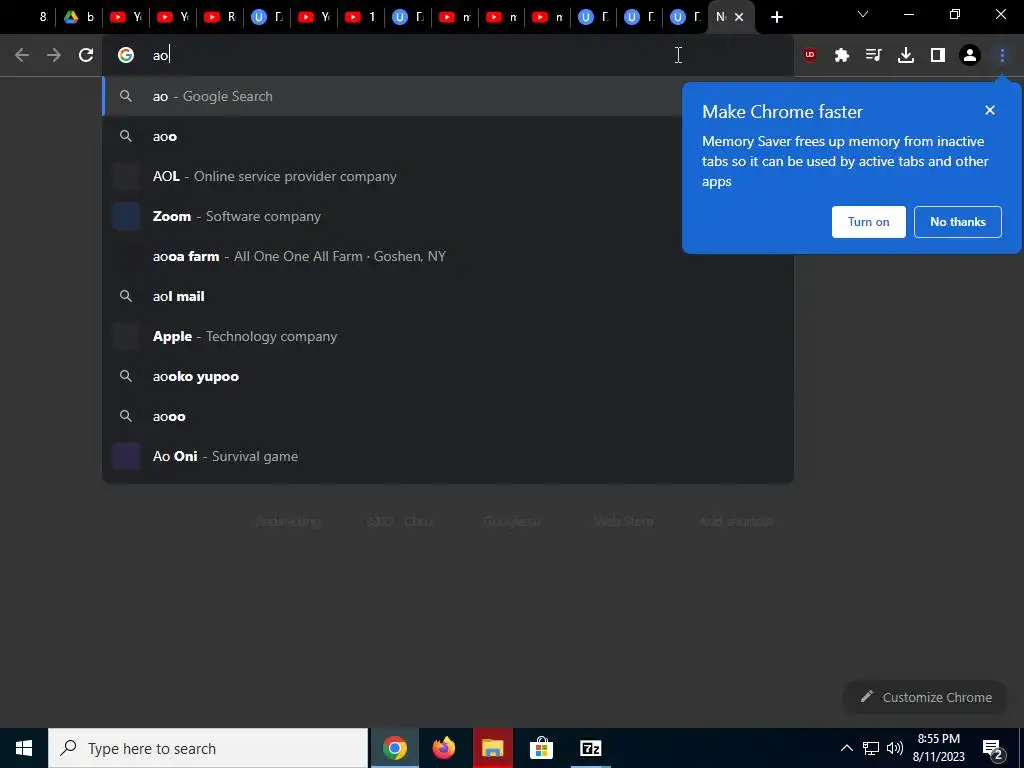Launch Firefox from the taskbar

tap(443, 748)
